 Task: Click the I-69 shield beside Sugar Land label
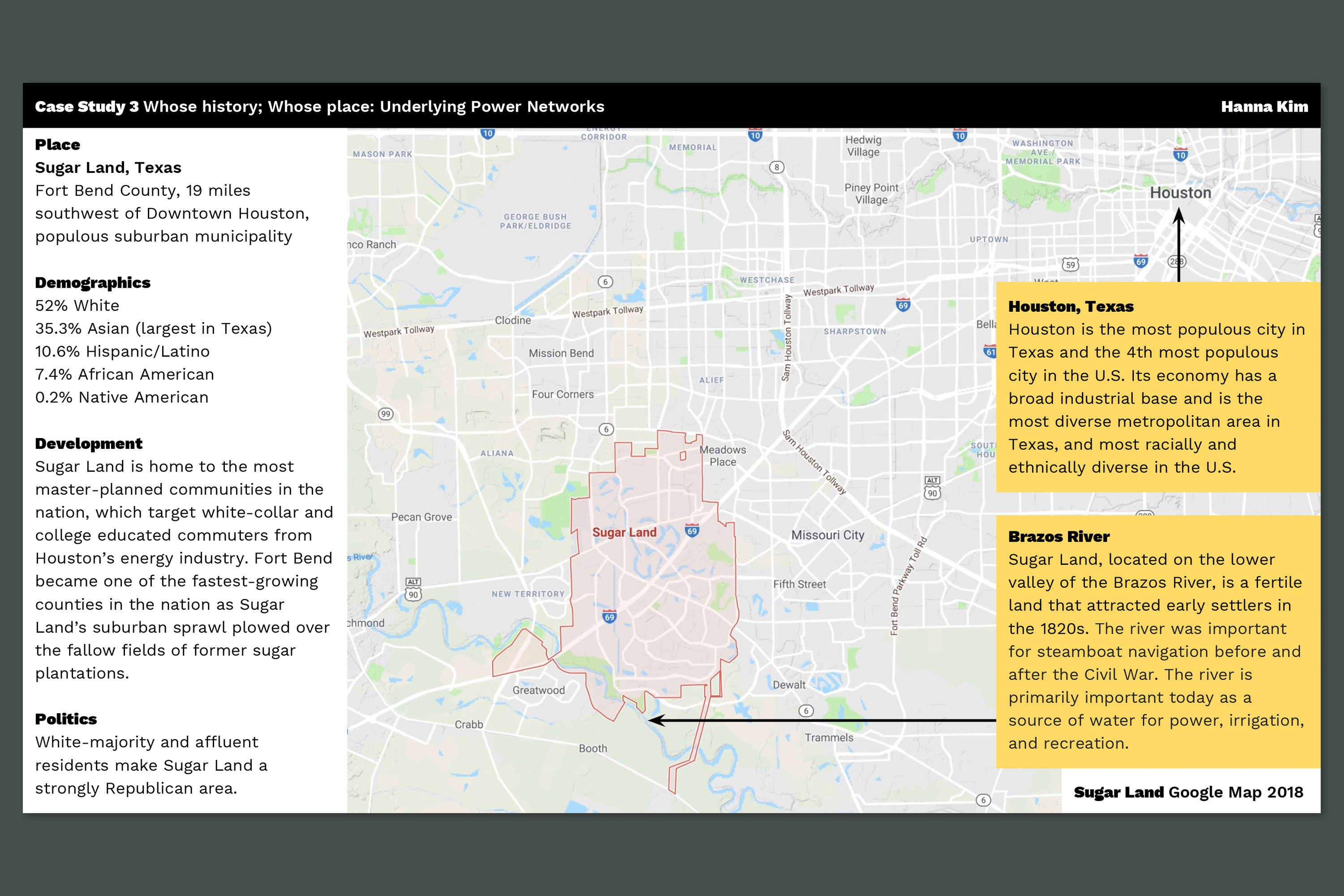coord(692,531)
